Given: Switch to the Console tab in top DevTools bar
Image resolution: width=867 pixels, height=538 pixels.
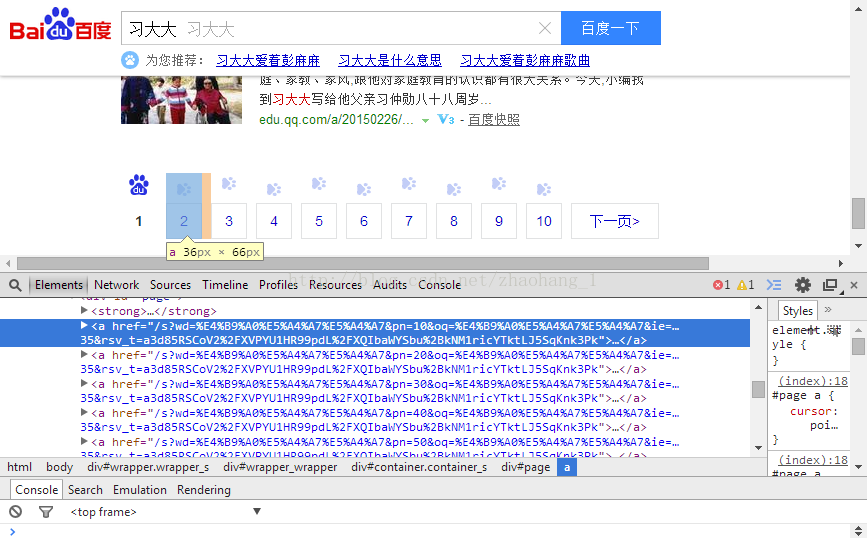Looking at the screenshot, I should click(440, 285).
